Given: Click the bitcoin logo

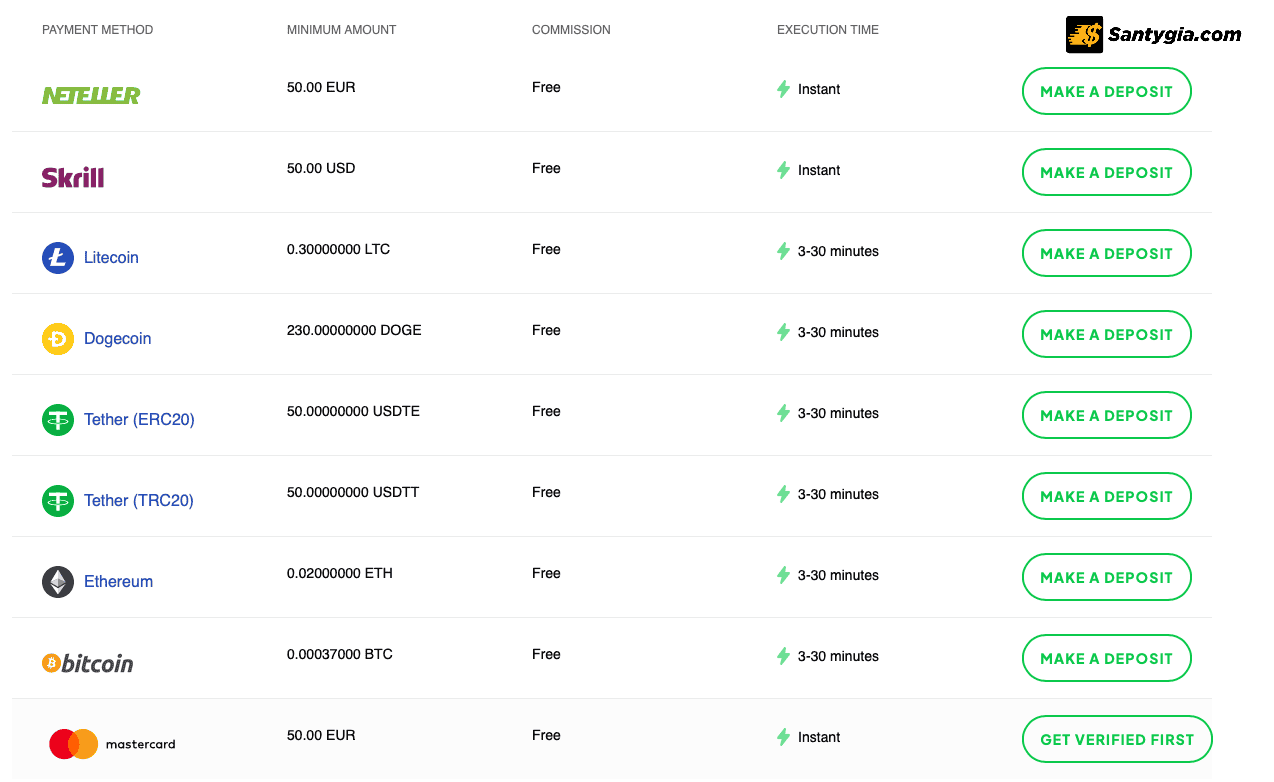Looking at the screenshot, I should (x=88, y=663).
